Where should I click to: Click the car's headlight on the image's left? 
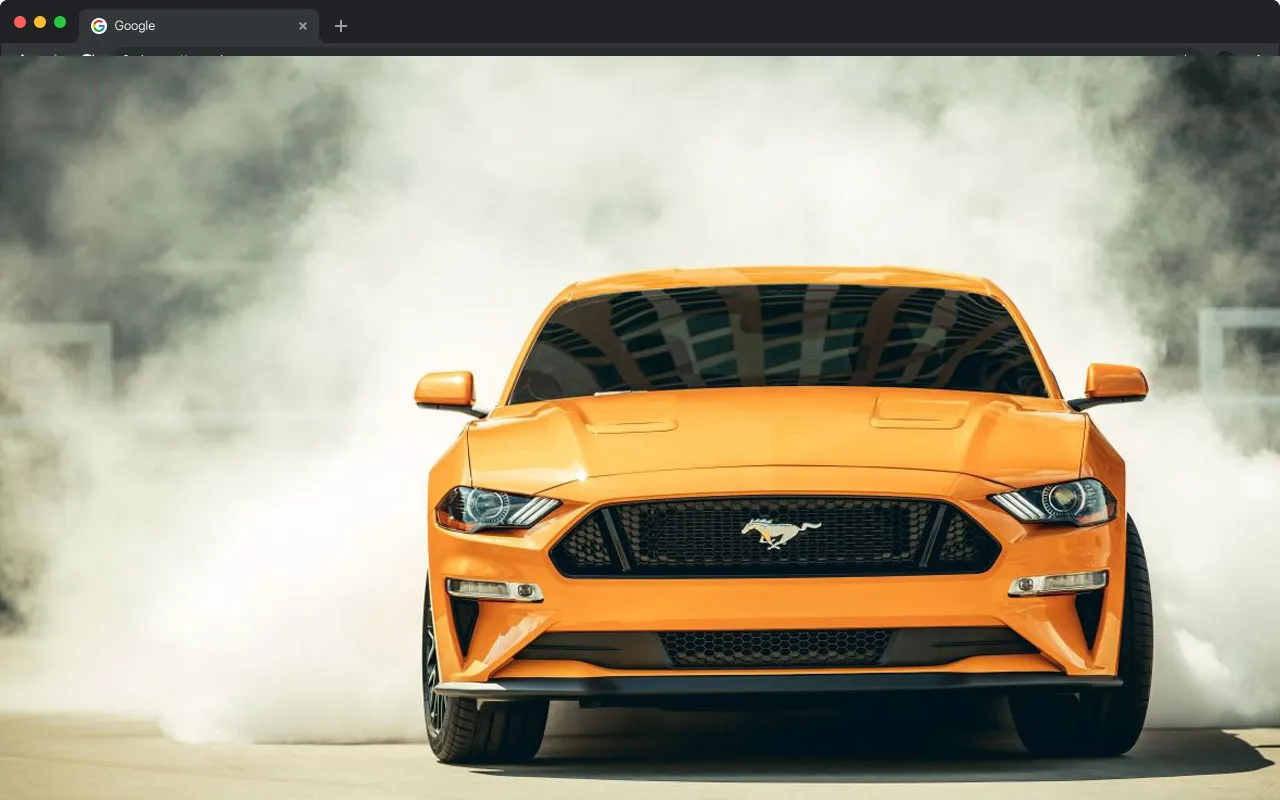[x=496, y=508]
